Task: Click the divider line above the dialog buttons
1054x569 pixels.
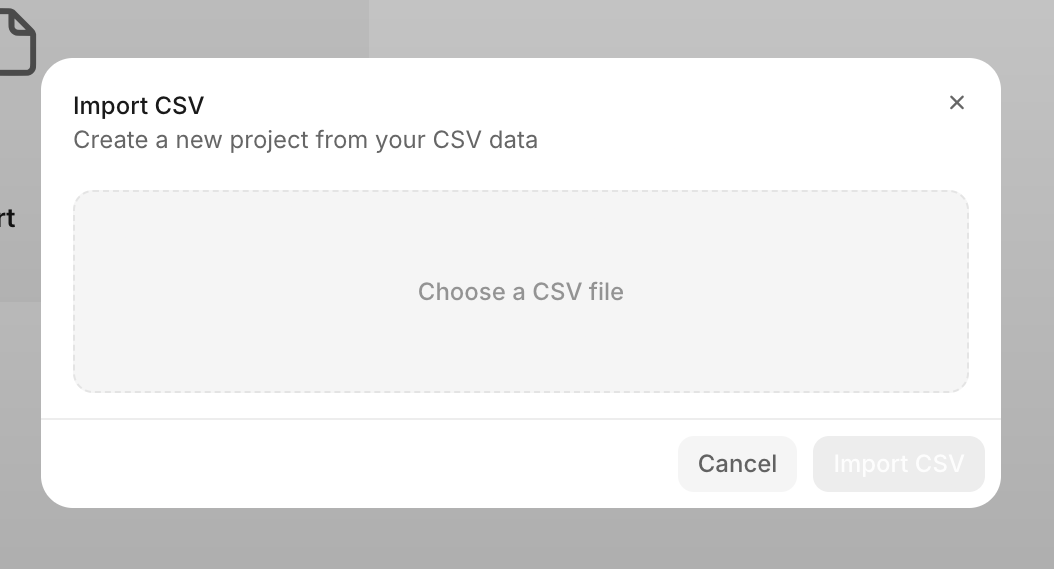Action: (520, 419)
